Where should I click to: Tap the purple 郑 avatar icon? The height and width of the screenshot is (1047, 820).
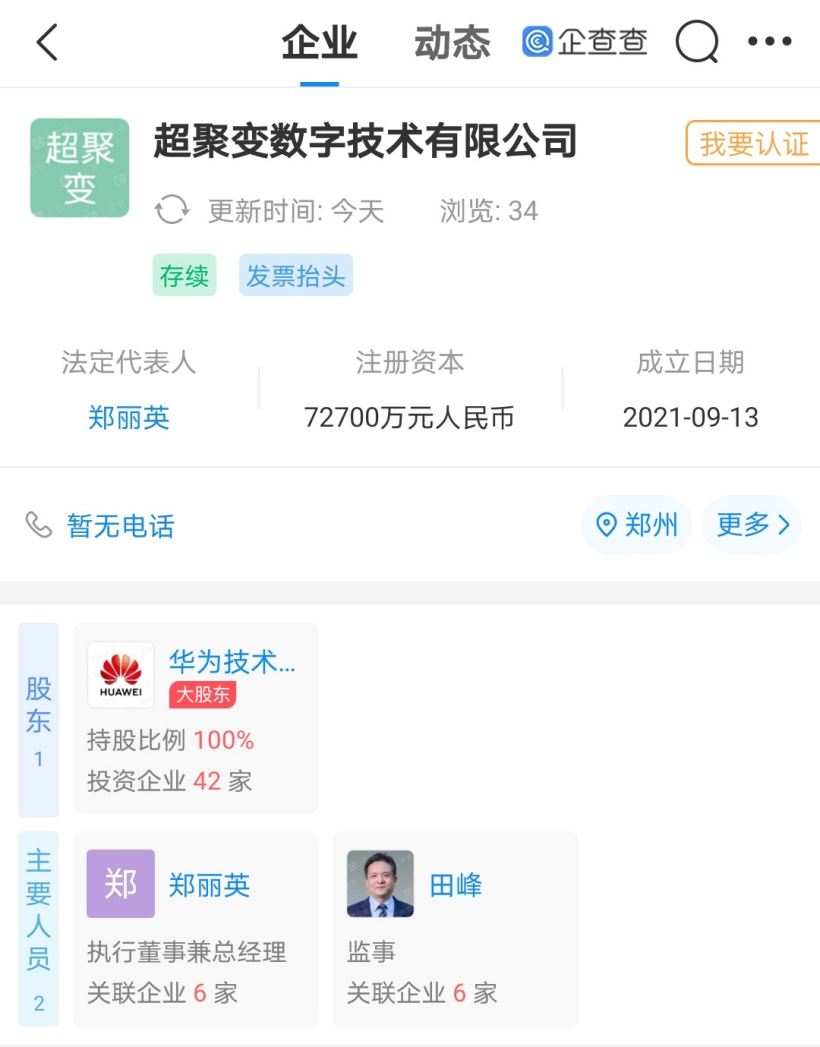121,884
